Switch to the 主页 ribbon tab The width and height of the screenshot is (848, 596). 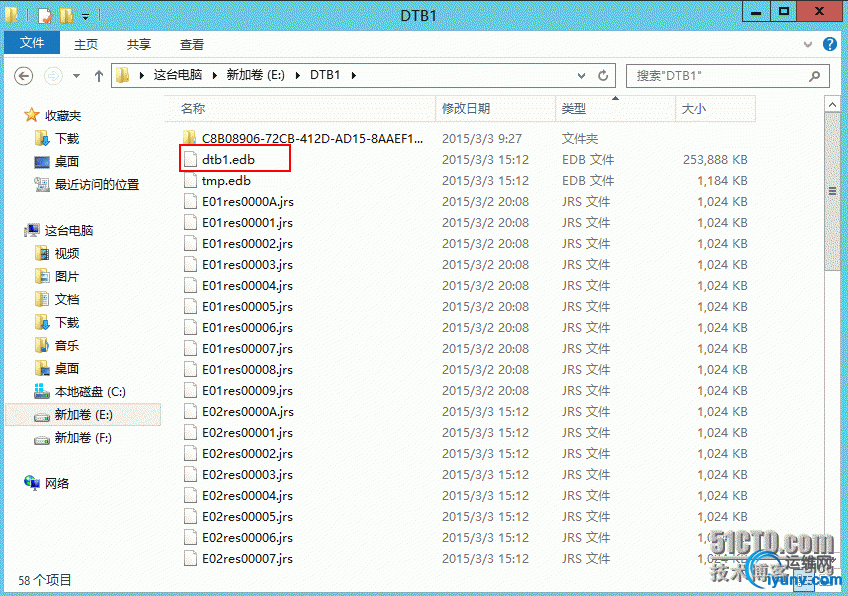coord(86,44)
